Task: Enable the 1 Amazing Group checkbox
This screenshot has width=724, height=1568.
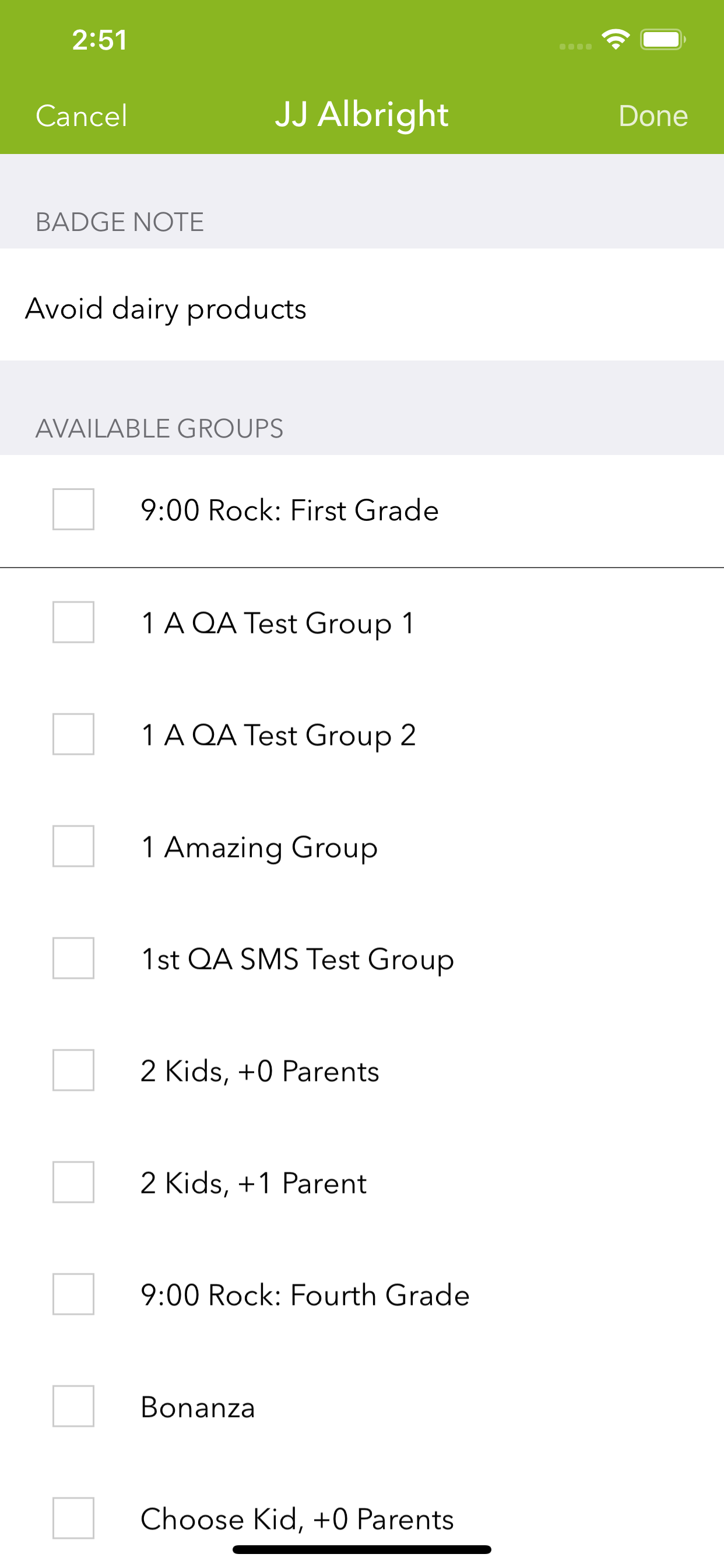Action: [x=73, y=846]
